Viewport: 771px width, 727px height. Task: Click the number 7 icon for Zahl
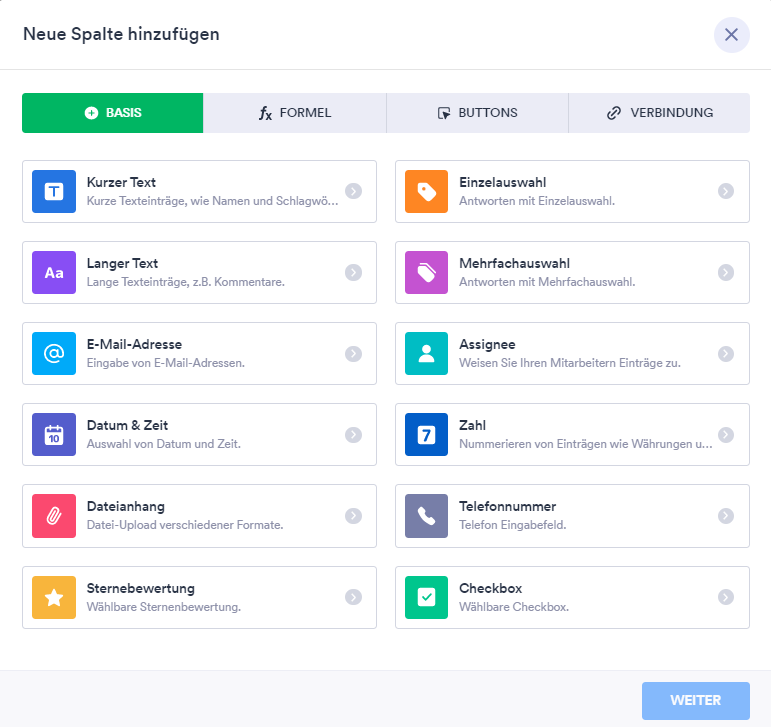(426, 435)
